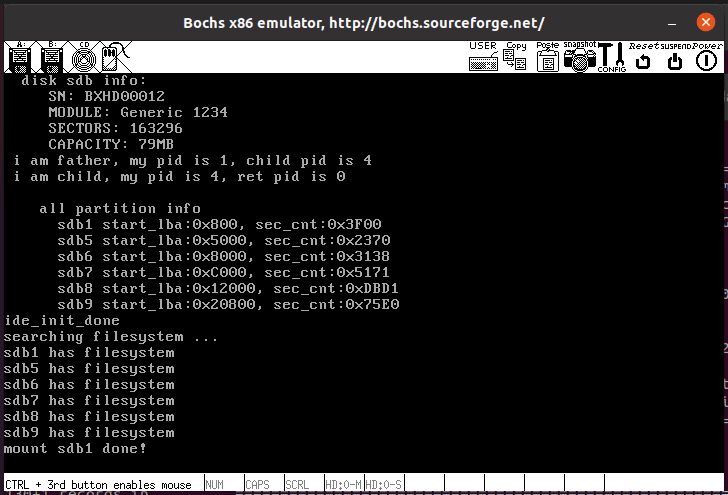This screenshot has width=728, height=495.
Task: Click the HD:0-M disk indicator
Action: (344, 484)
